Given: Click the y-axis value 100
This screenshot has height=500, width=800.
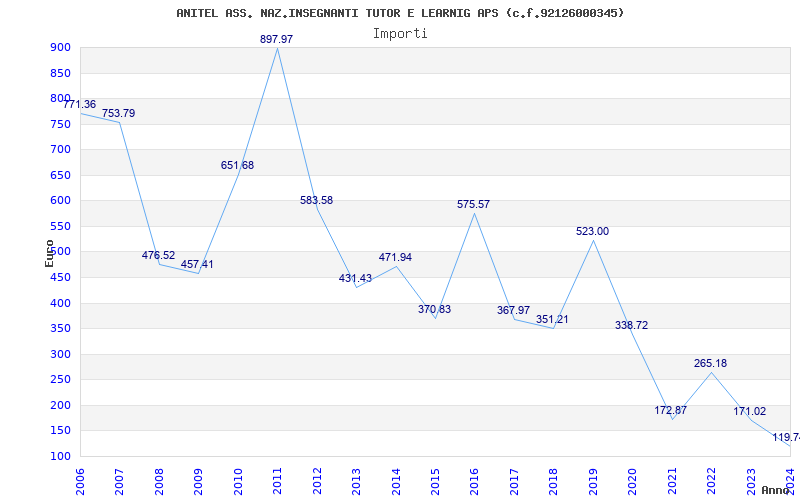Looking at the screenshot, I should (60, 456).
